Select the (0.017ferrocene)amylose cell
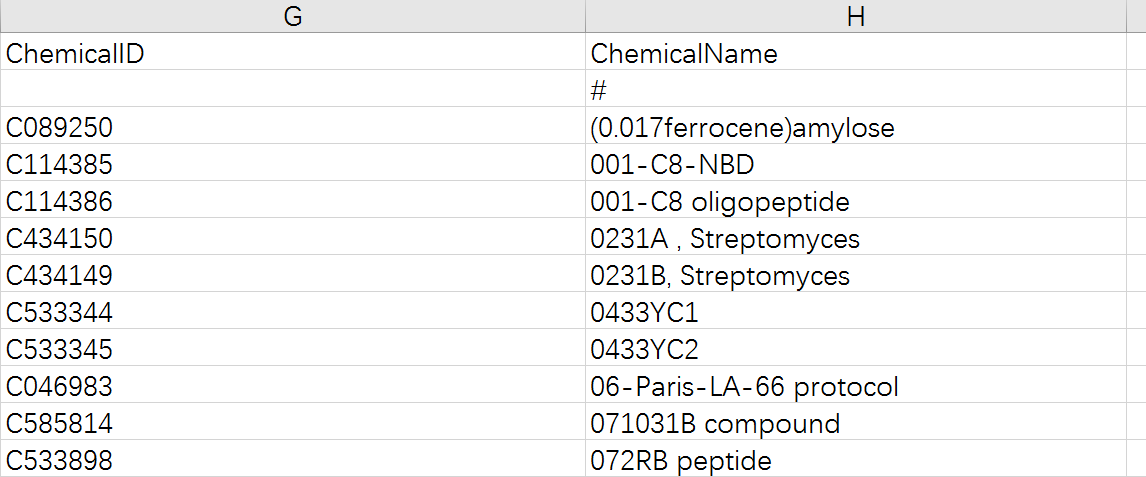This screenshot has height=477, width=1146. [855, 126]
